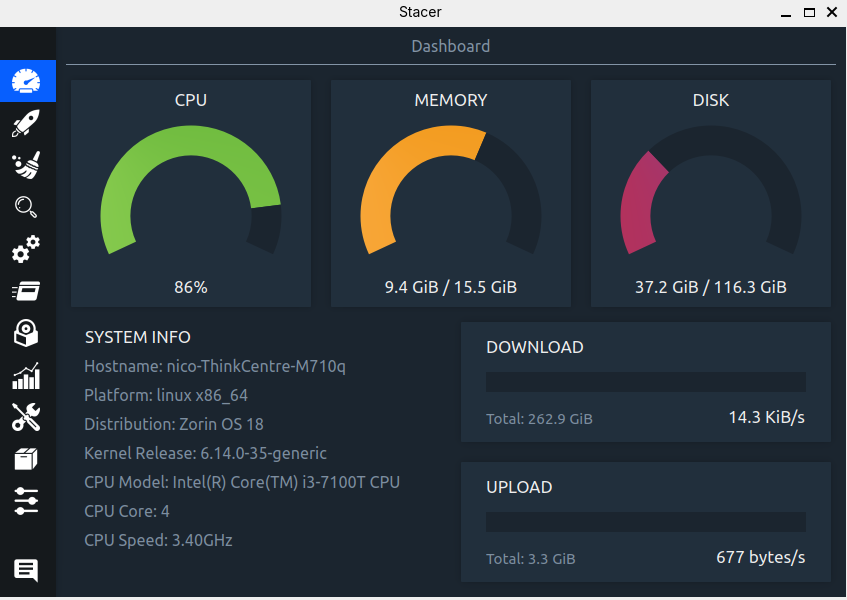
Task: Click the green CPU usage gauge
Action: click(191, 190)
